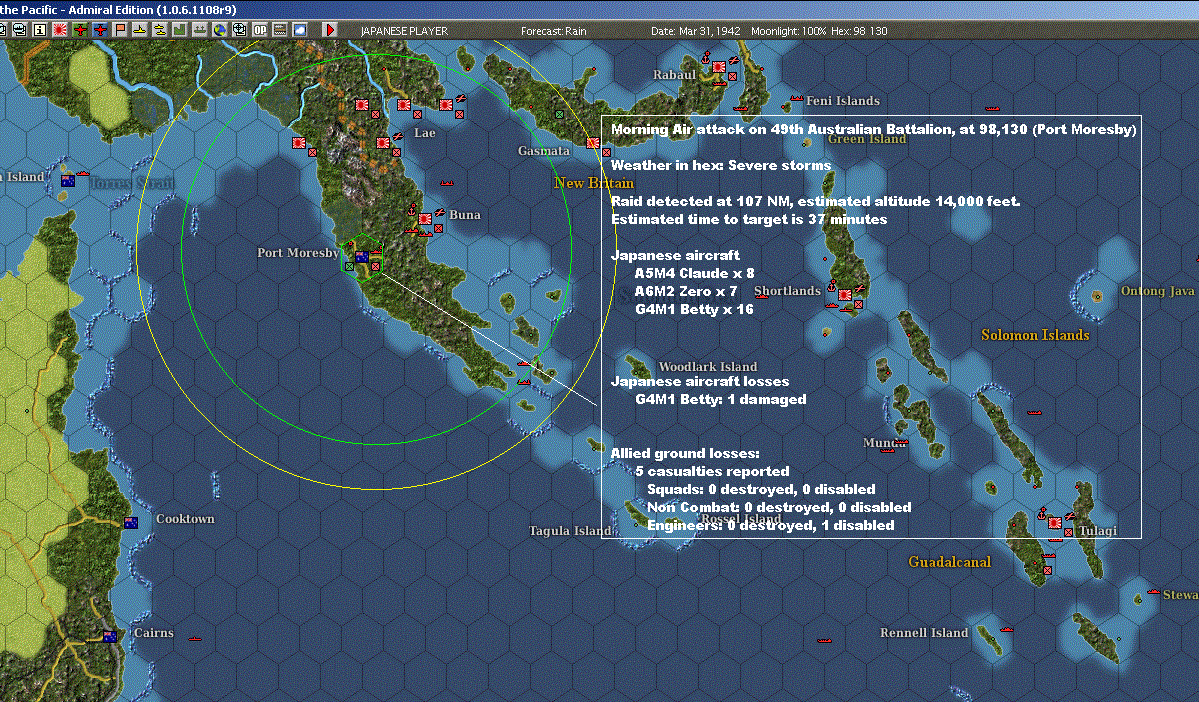Image resolution: width=1199 pixels, height=702 pixels.
Task: Select the Australian flag at Cooktown
Action: coord(131,523)
